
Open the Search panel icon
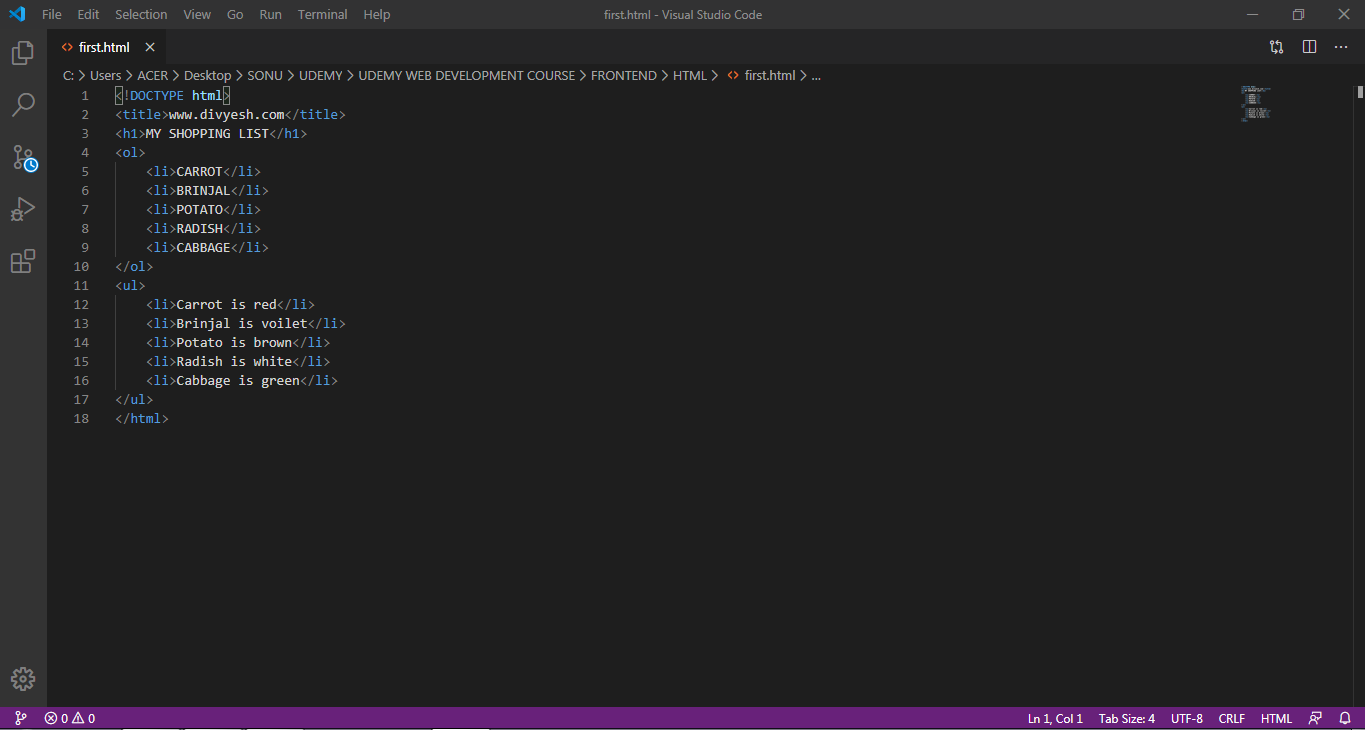click(x=22, y=104)
